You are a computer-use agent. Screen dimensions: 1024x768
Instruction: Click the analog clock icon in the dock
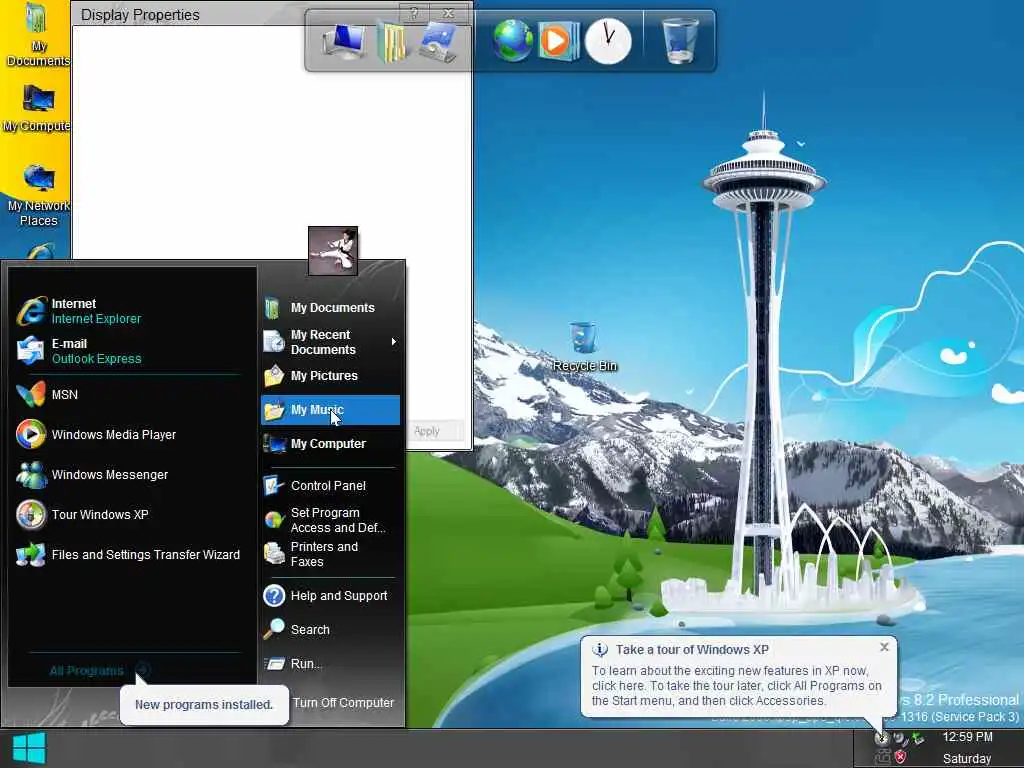[608, 41]
